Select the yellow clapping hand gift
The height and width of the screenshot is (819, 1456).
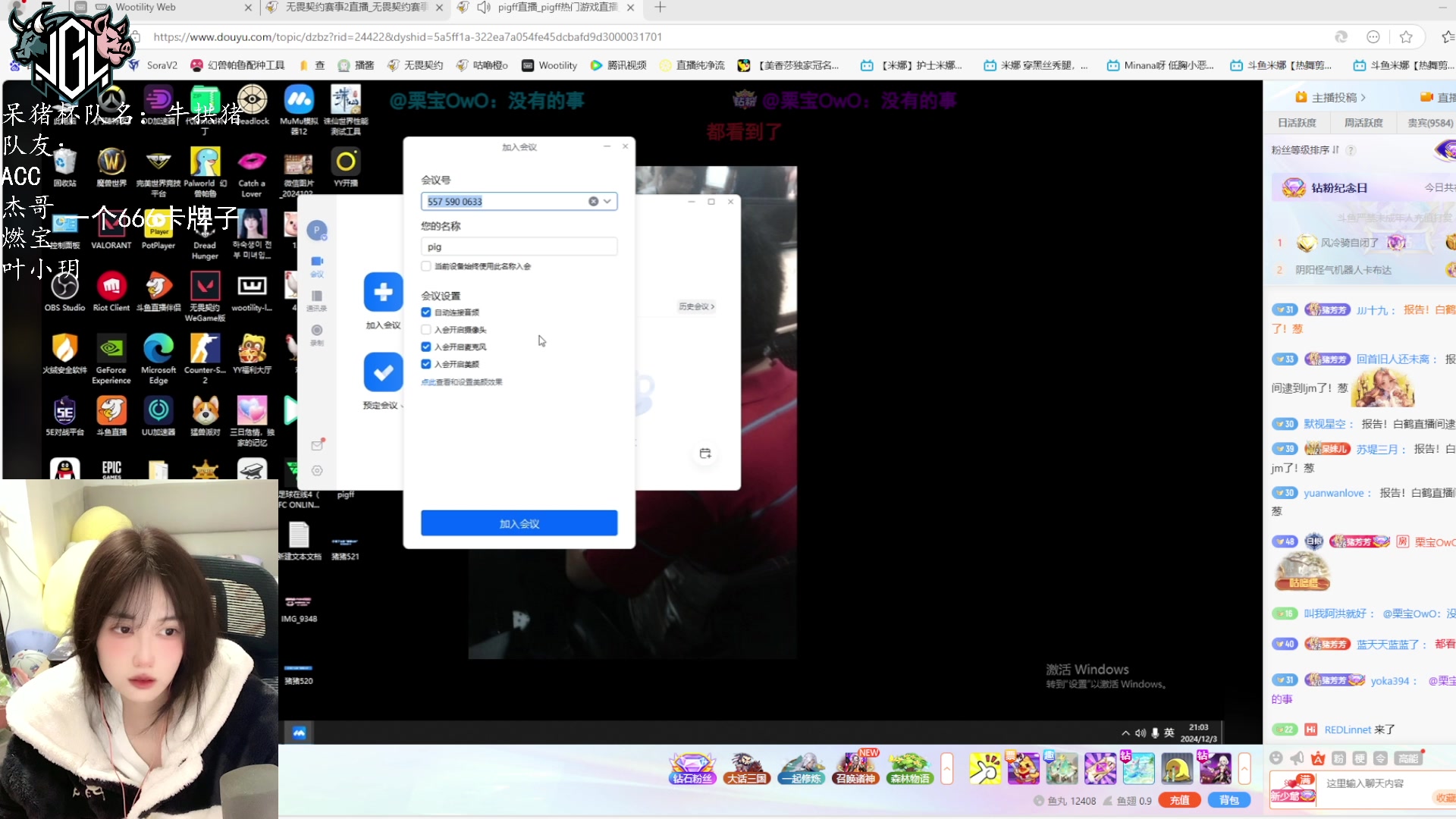(984, 769)
